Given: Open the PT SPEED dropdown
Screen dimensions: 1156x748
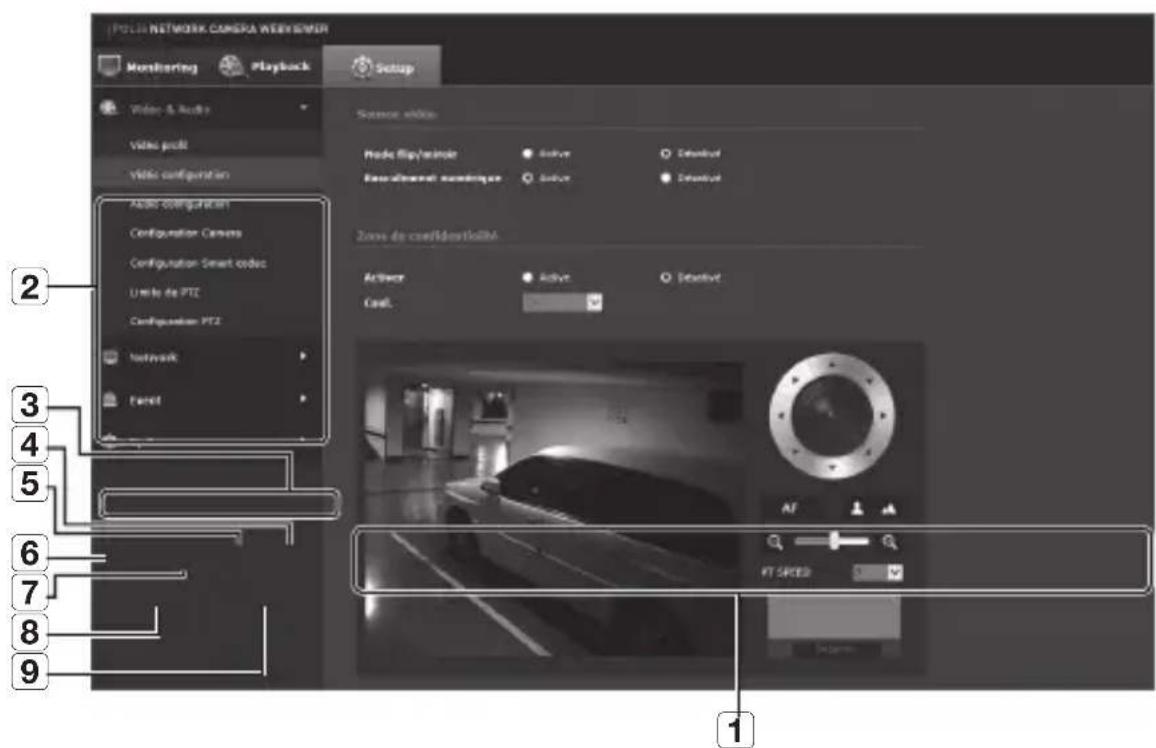Looking at the screenshot, I should point(894,573).
